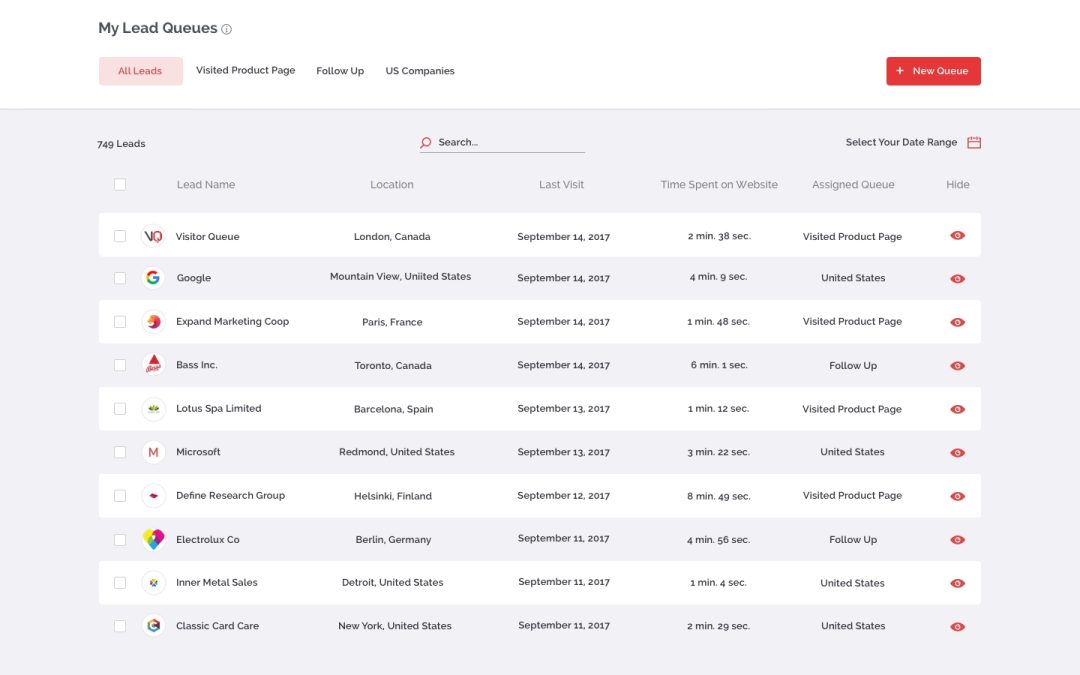The width and height of the screenshot is (1080, 675).
Task: Check the Inner Metal Sales checkbox
Action: [x=120, y=583]
